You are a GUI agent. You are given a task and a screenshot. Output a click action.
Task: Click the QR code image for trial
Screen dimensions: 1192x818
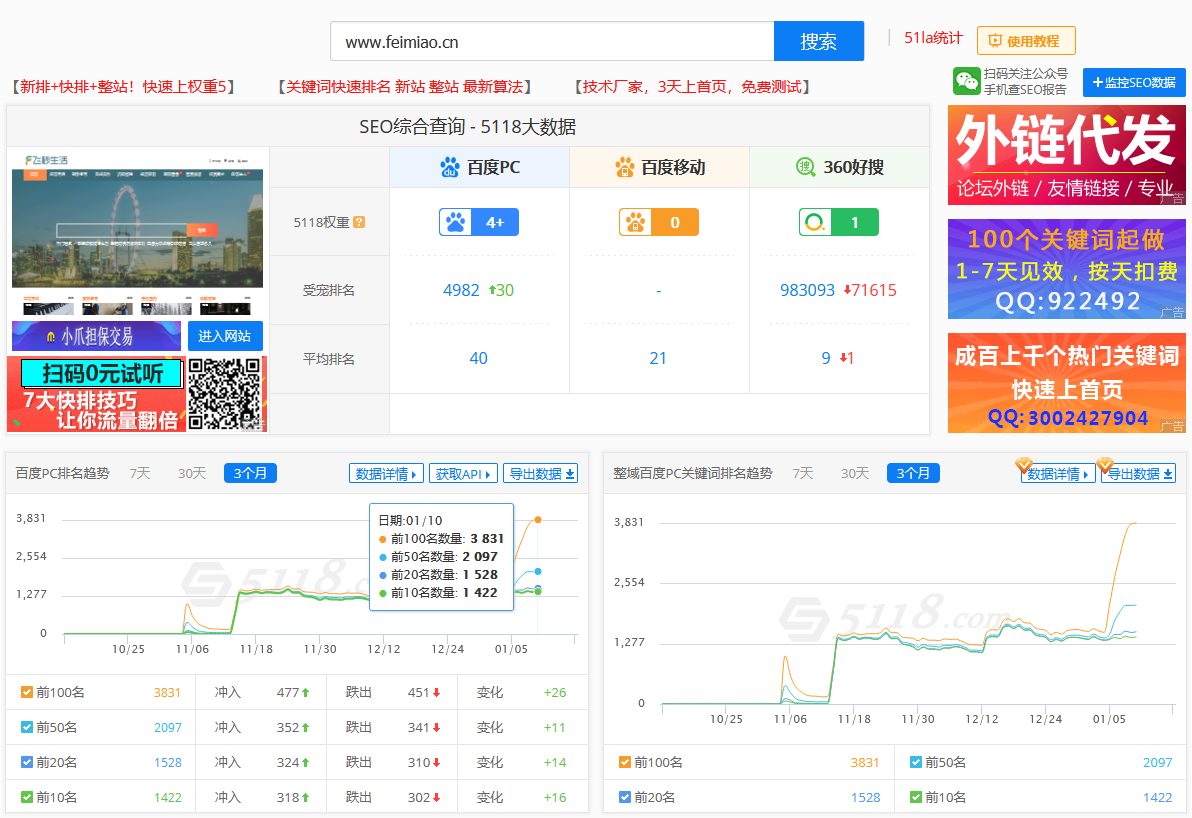pyautogui.click(x=225, y=394)
